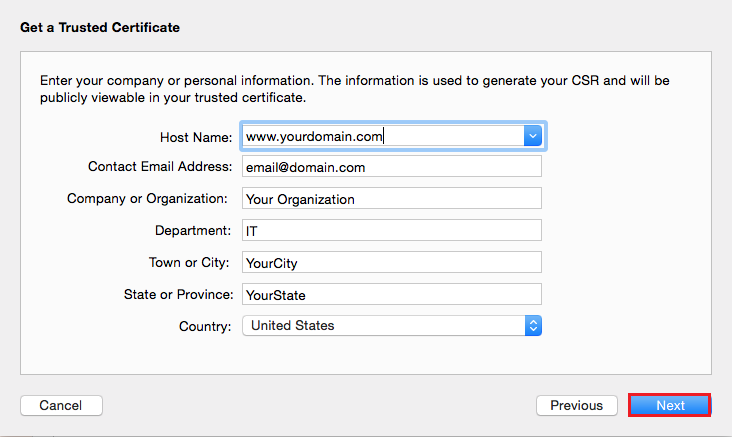Click the Get a Trusted Certificate heading
Viewport: 732px width, 437px height.
pos(100,27)
